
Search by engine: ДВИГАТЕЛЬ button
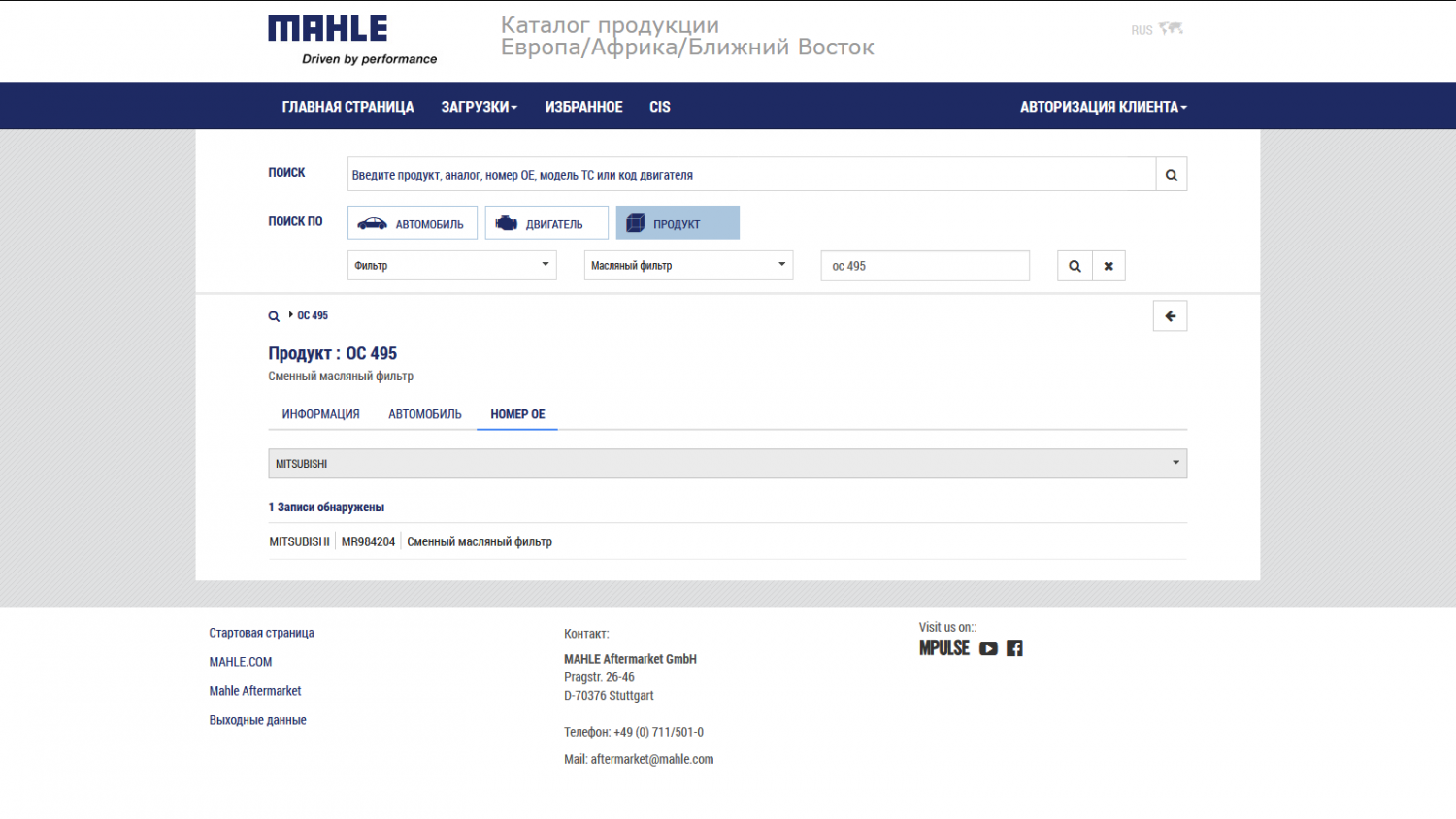point(546,223)
